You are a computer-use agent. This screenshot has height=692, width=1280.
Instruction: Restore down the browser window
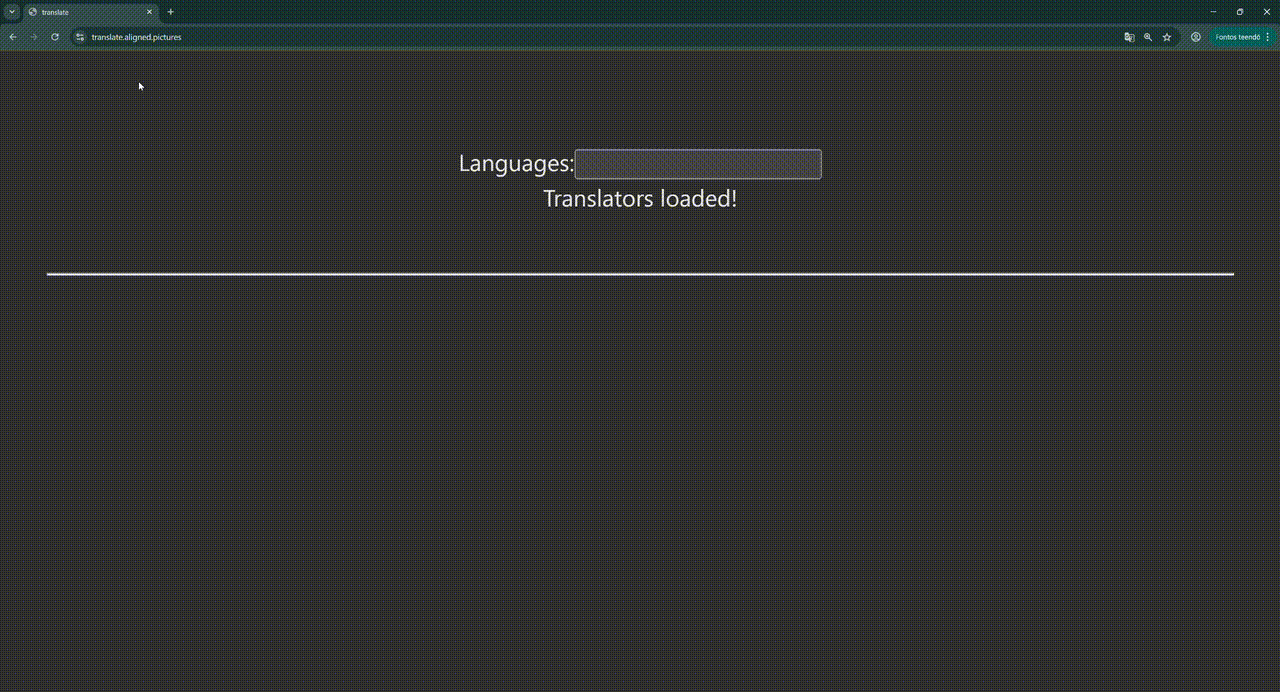[x=1240, y=12]
